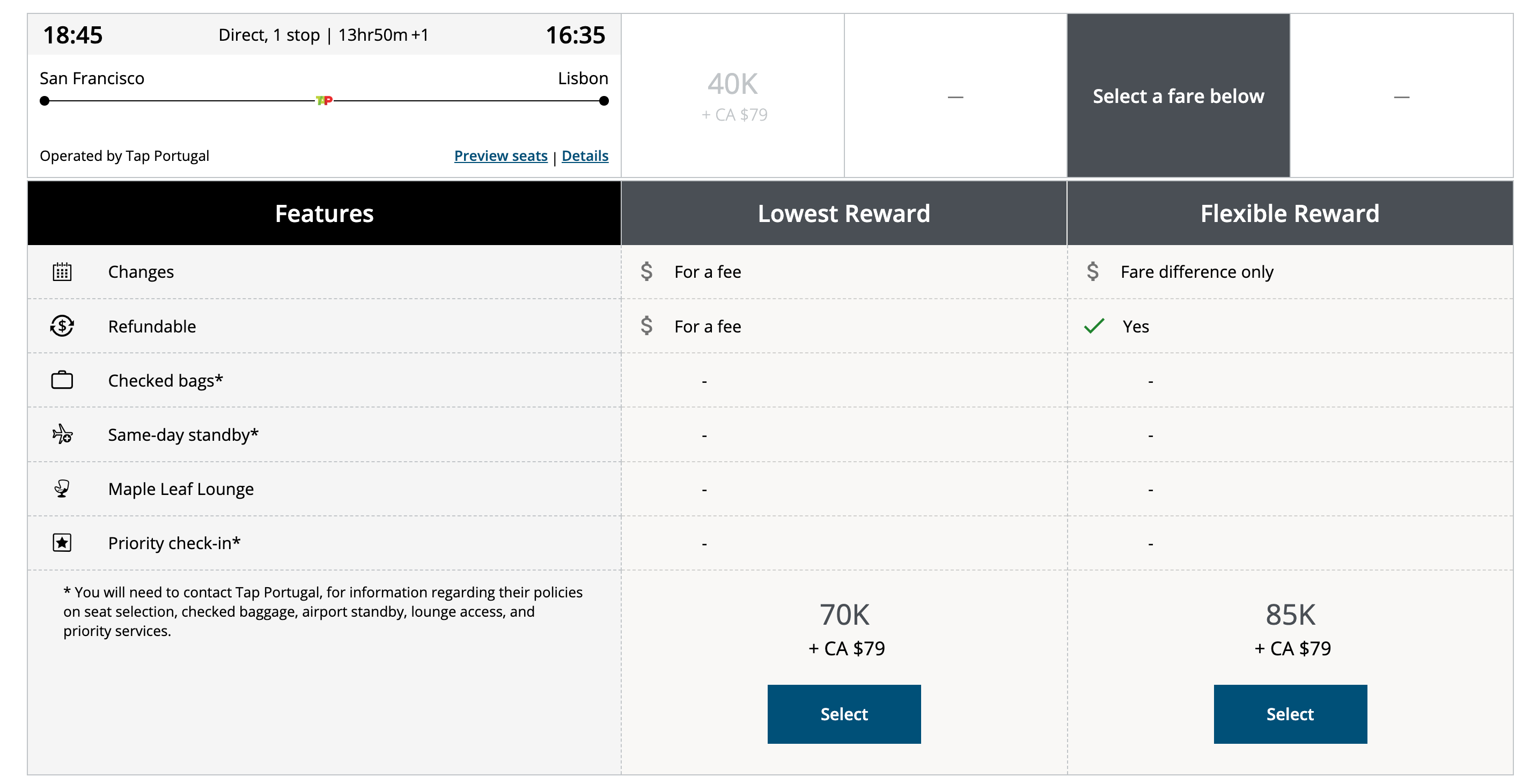The width and height of the screenshot is (1530, 784).
Task: Select the 70K Lowest Reward fare
Action: click(x=844, y=714)
